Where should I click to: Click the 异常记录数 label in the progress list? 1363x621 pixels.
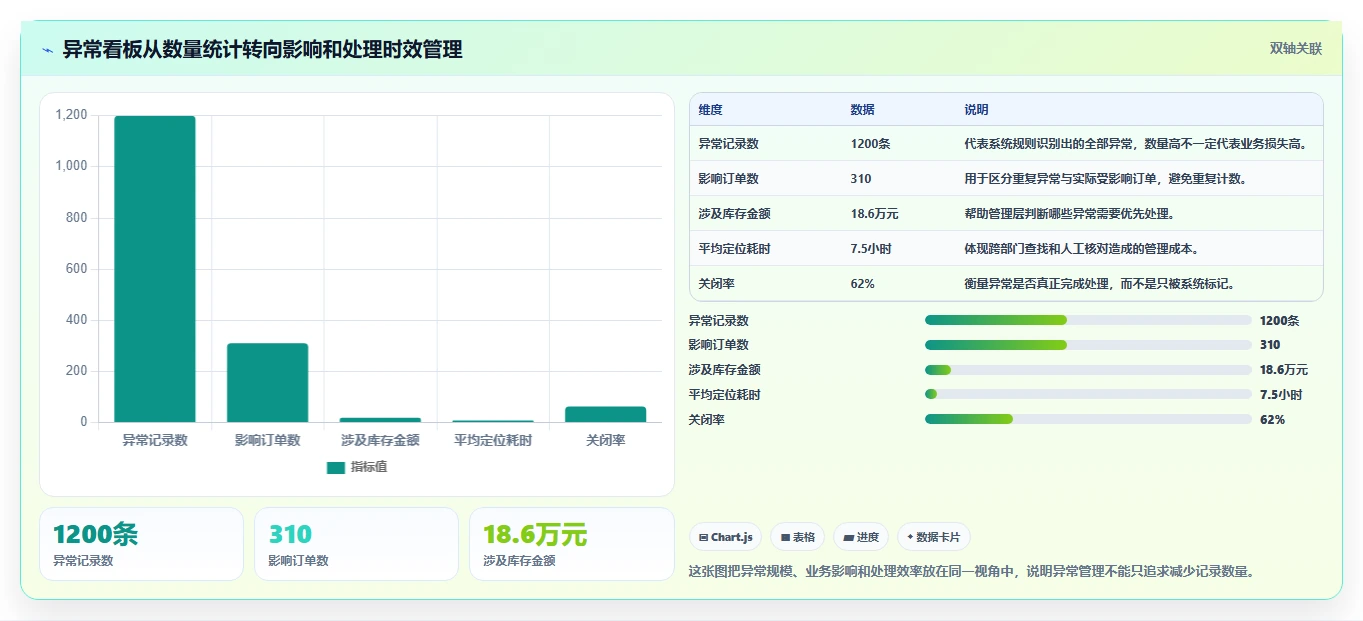pos(719,321)
